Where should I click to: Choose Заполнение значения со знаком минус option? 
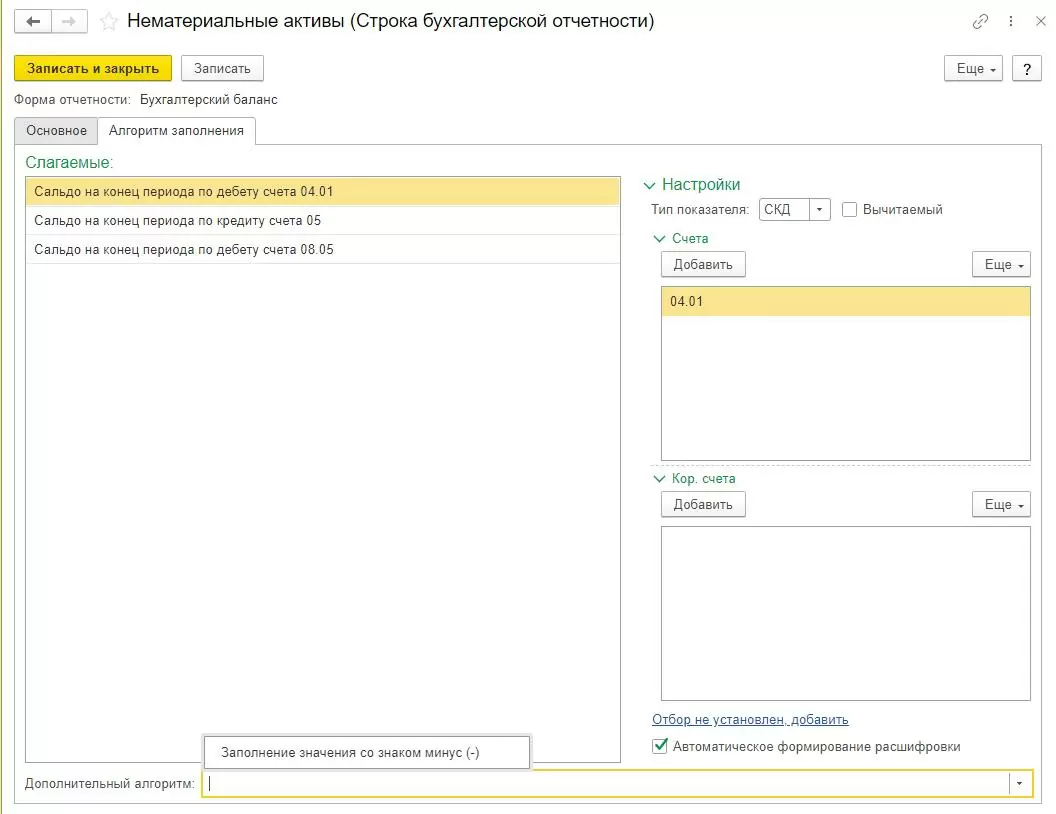tap(350, 753)
